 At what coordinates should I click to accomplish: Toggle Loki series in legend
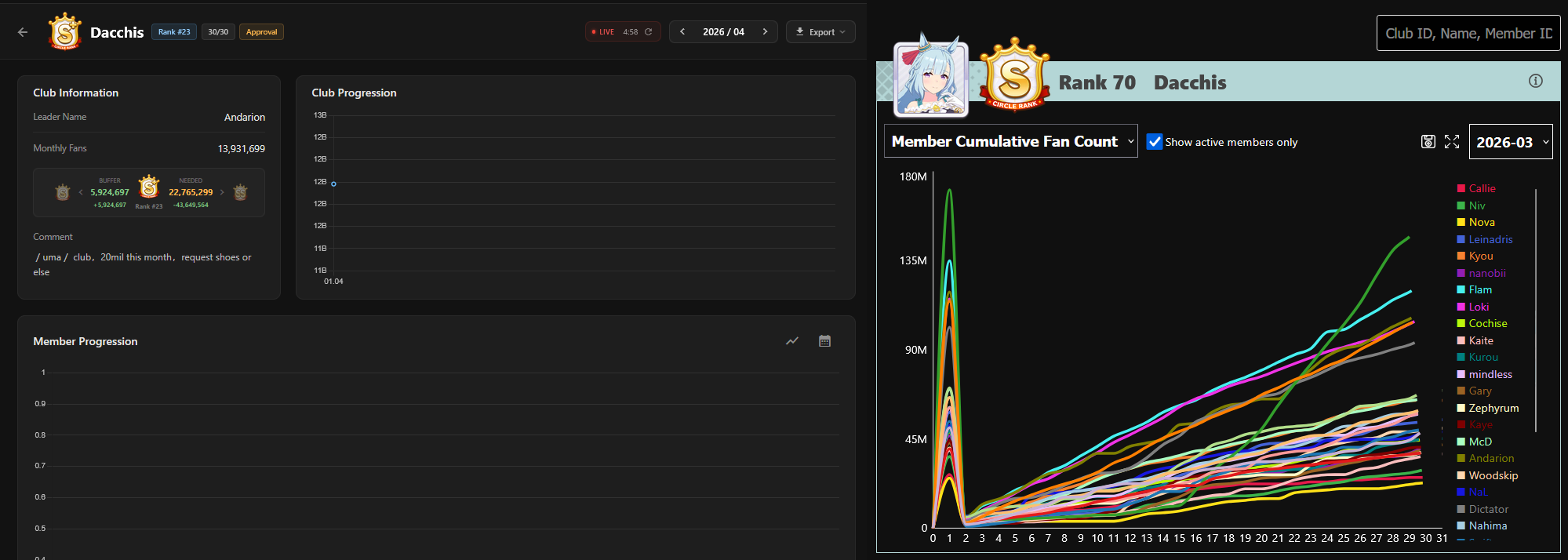coord(1472,307)
